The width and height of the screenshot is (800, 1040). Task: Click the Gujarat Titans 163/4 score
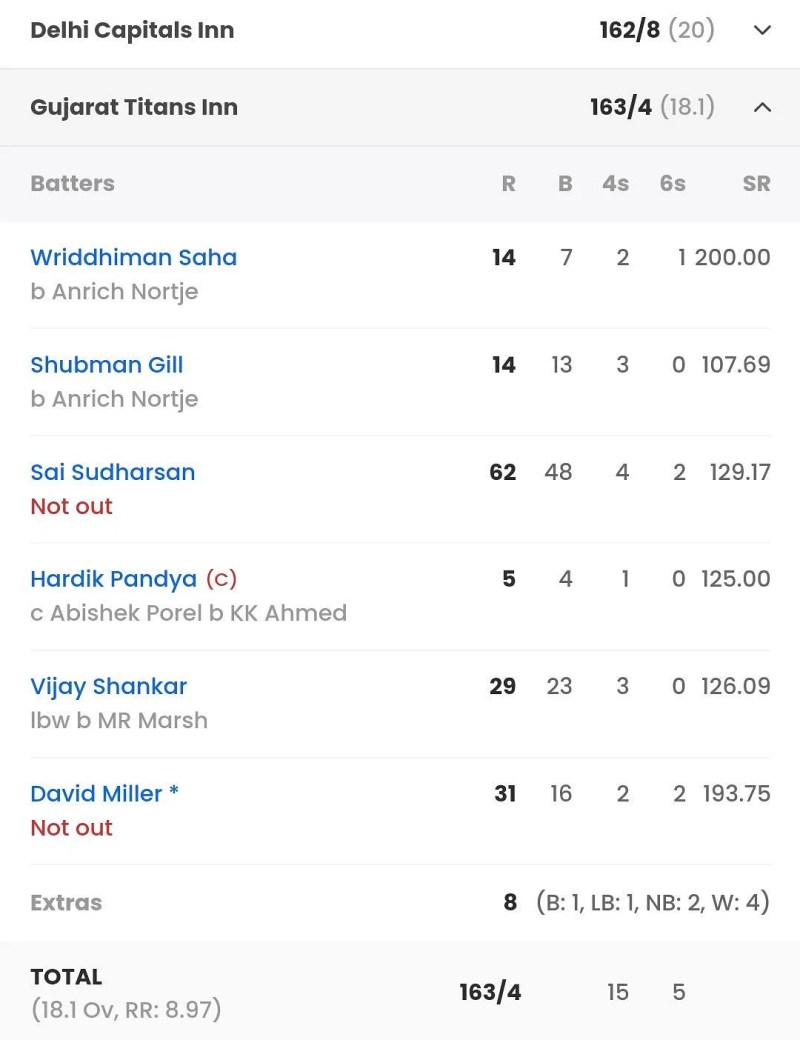(621, 107)
